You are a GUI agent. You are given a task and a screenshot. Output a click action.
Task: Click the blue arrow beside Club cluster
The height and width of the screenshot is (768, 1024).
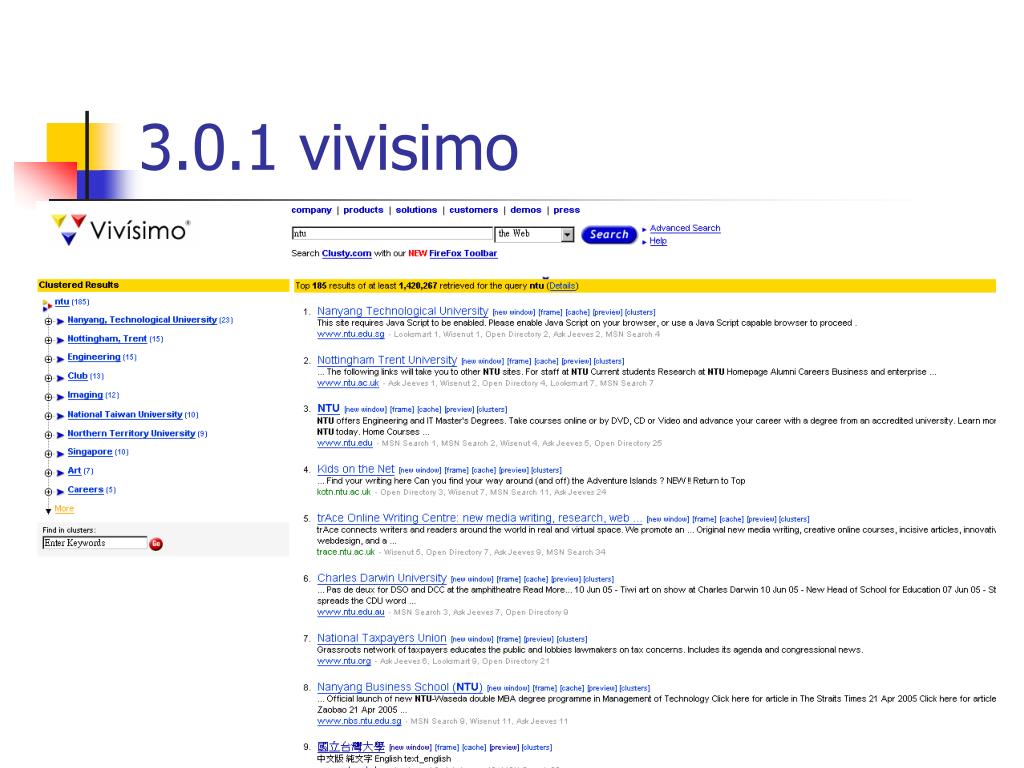coord(60,377)
